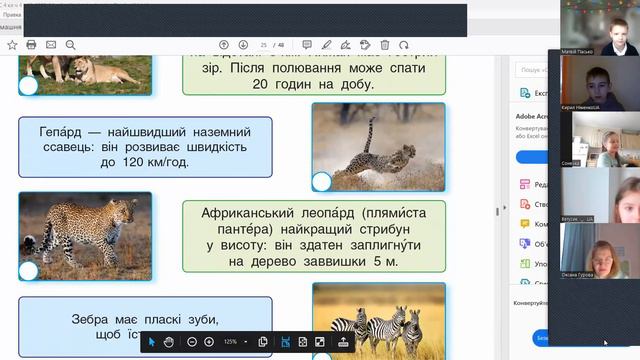Image resolution: width=640 pixels, height=360 pixels.
Task: Open the Export PDF tool
Action: [533, 93]
